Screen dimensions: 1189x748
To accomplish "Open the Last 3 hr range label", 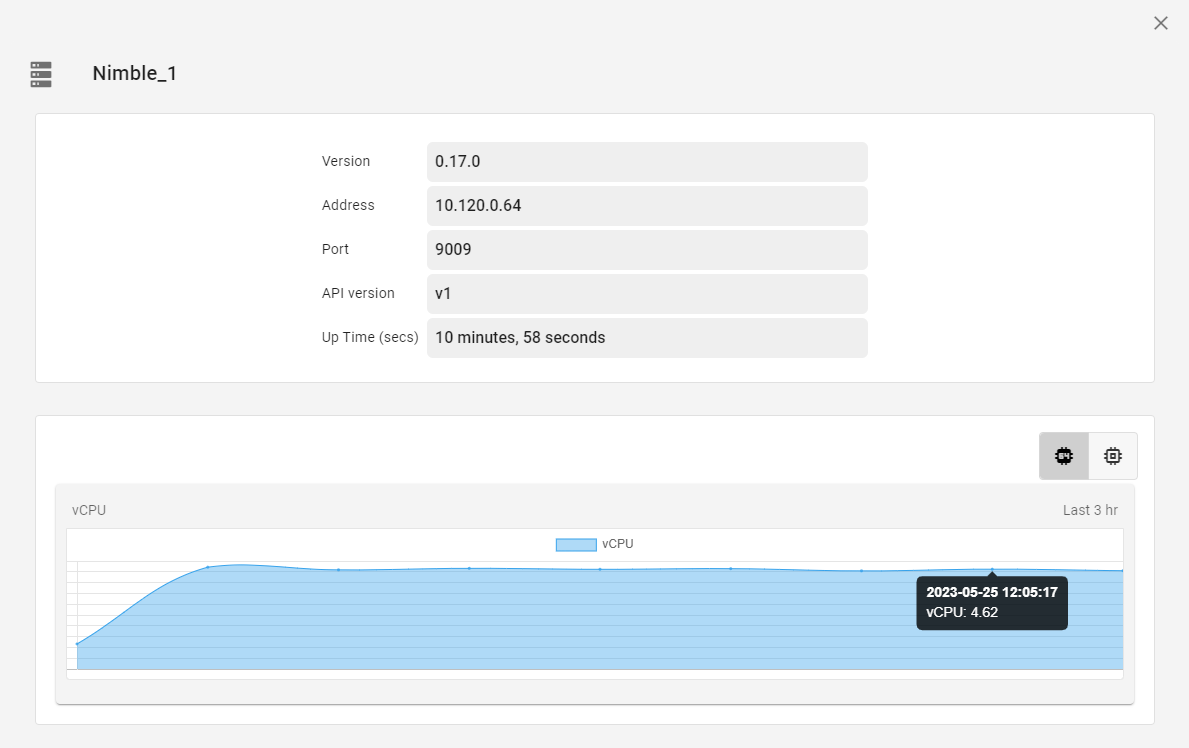I will (x=1090, y=509).
